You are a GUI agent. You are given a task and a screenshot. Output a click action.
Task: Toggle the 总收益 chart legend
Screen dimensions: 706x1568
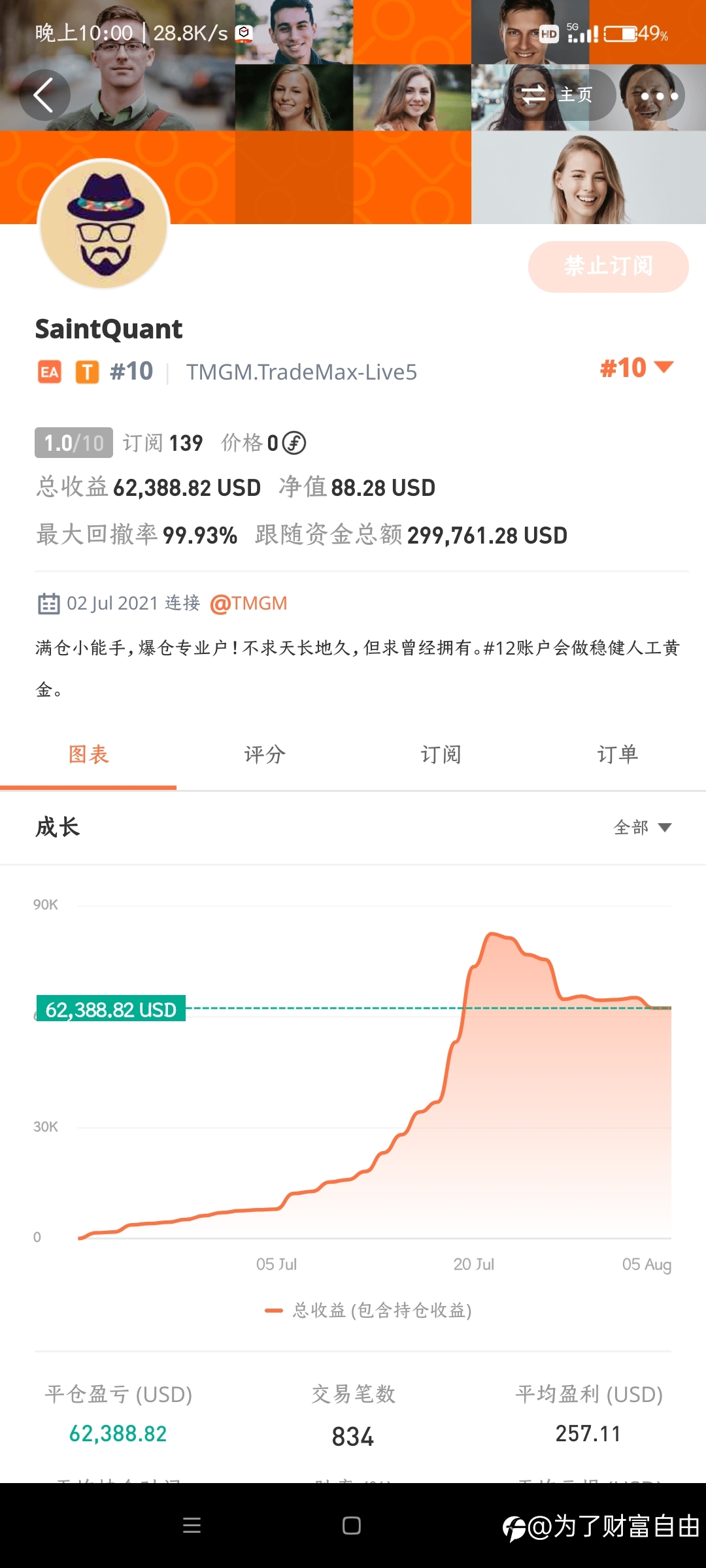[x=369, y=1311]
